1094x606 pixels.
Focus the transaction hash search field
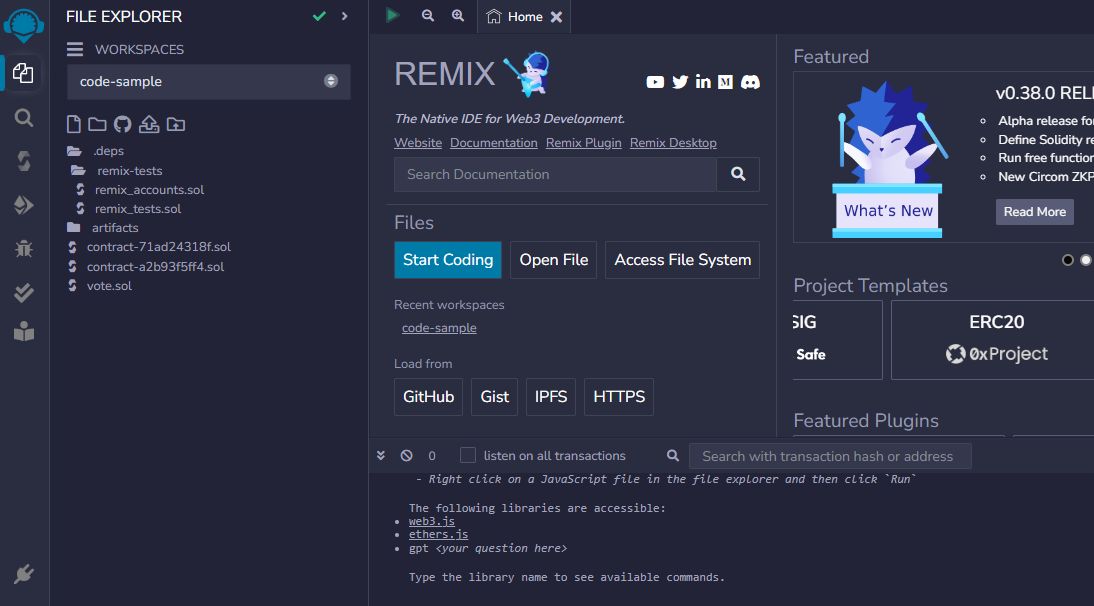(830, 456)
